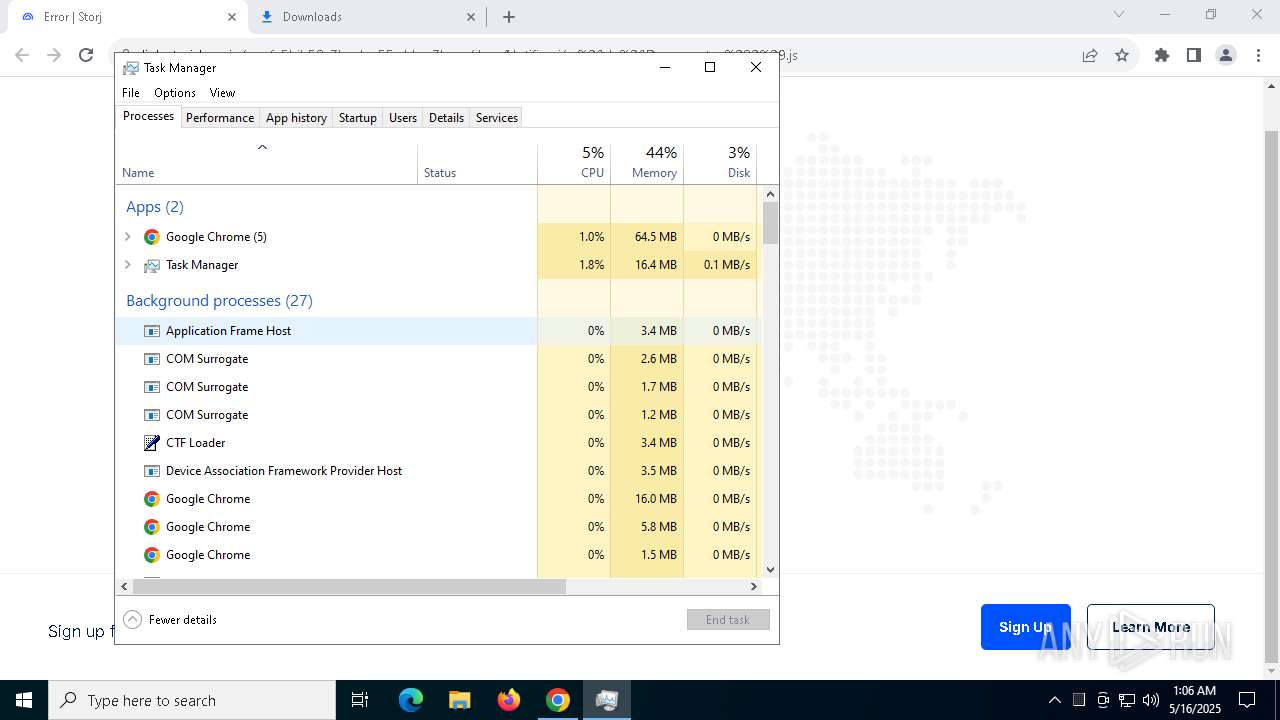Click the taskbar clock showing 1:06 AM
The image size is (1280, 720).
click(1194, 700)
